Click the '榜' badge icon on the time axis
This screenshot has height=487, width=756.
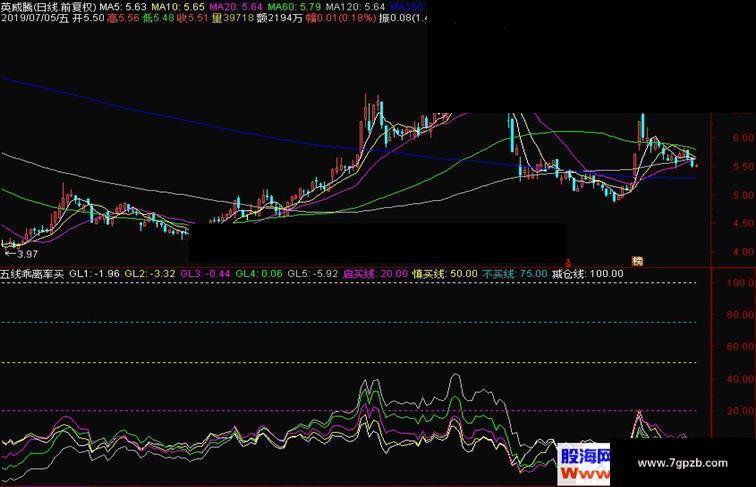click(637, 261)
